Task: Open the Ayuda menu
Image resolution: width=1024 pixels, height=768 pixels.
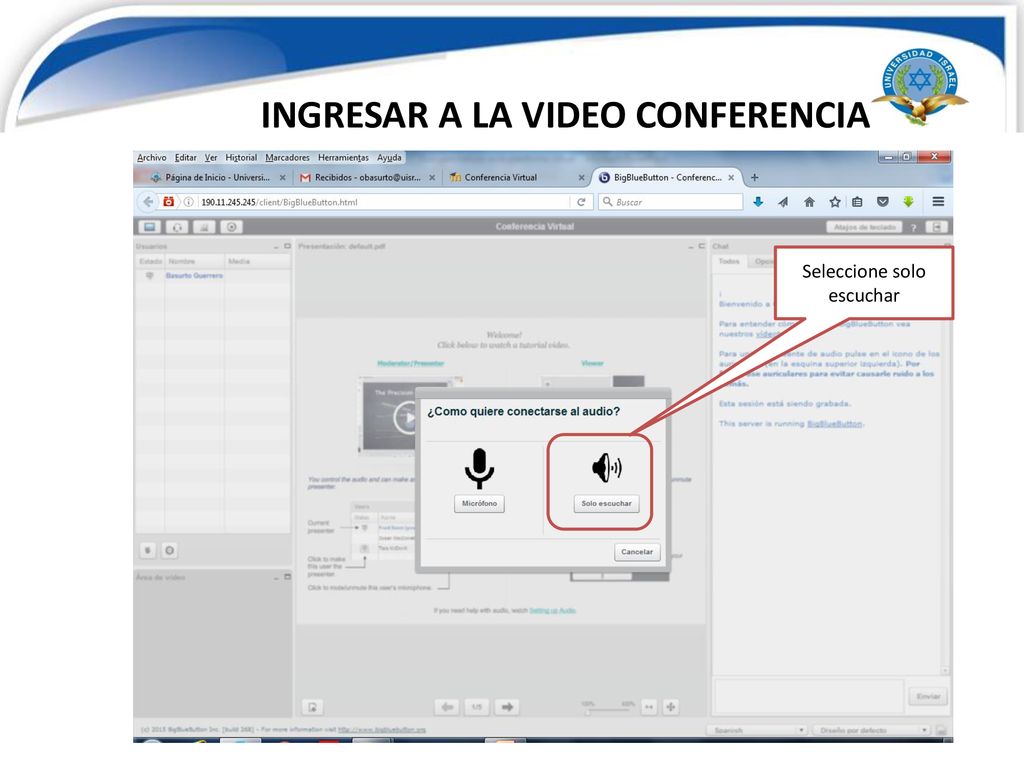Action: click(x=389, y=157)
